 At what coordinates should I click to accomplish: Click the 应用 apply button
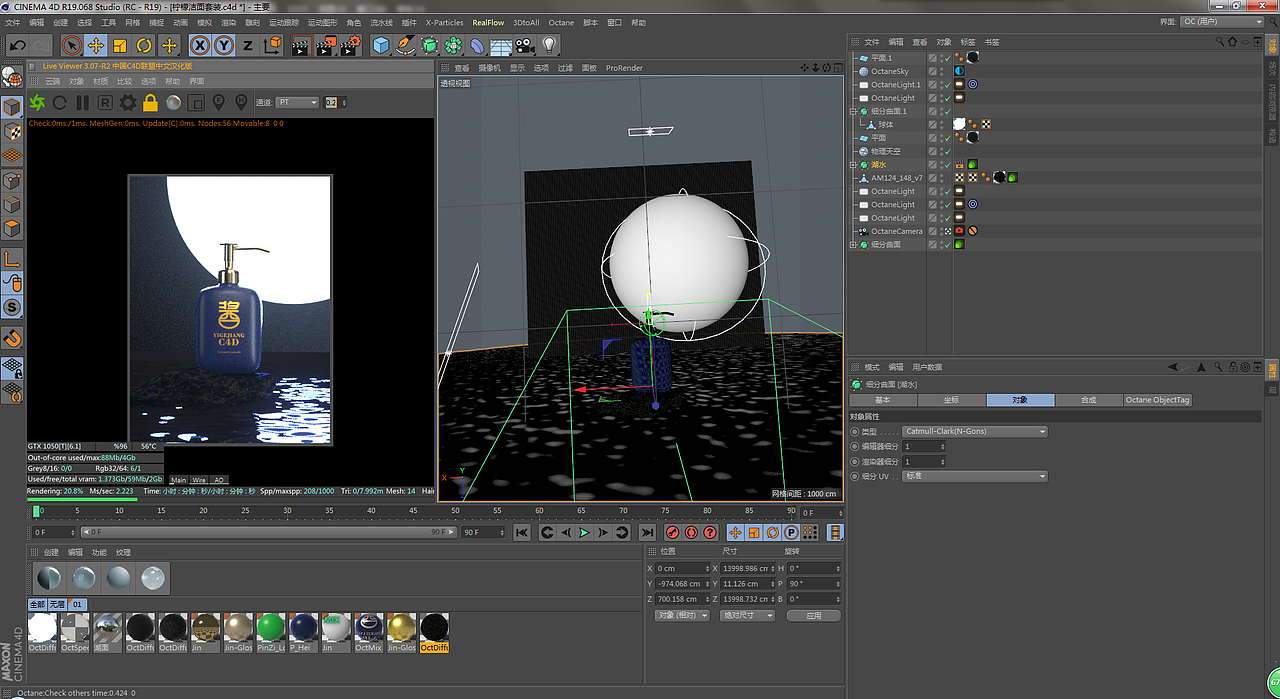[x=812, y=616]
